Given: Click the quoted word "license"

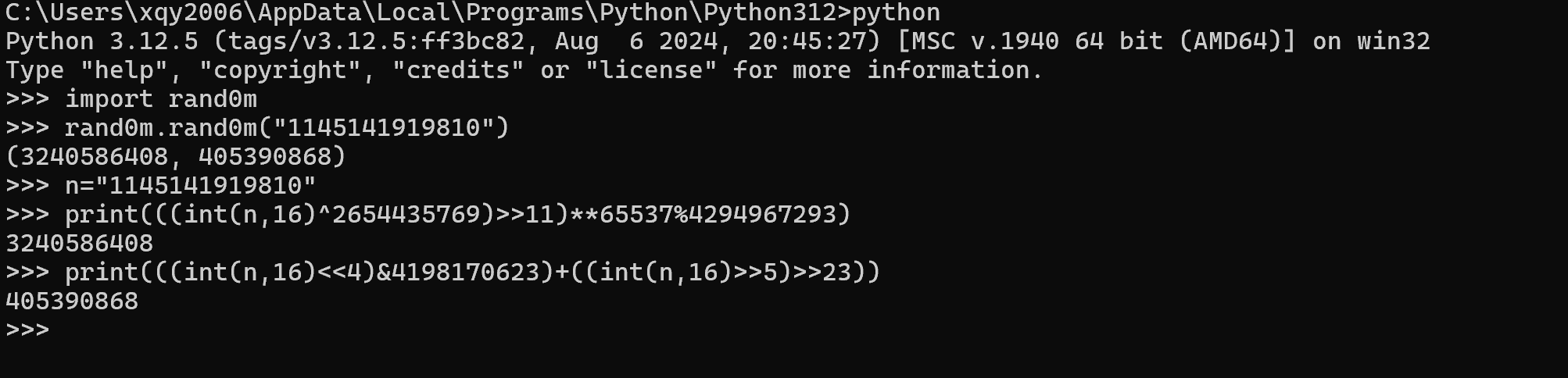Looking at the screenshot, I should [x=650, y=70].
